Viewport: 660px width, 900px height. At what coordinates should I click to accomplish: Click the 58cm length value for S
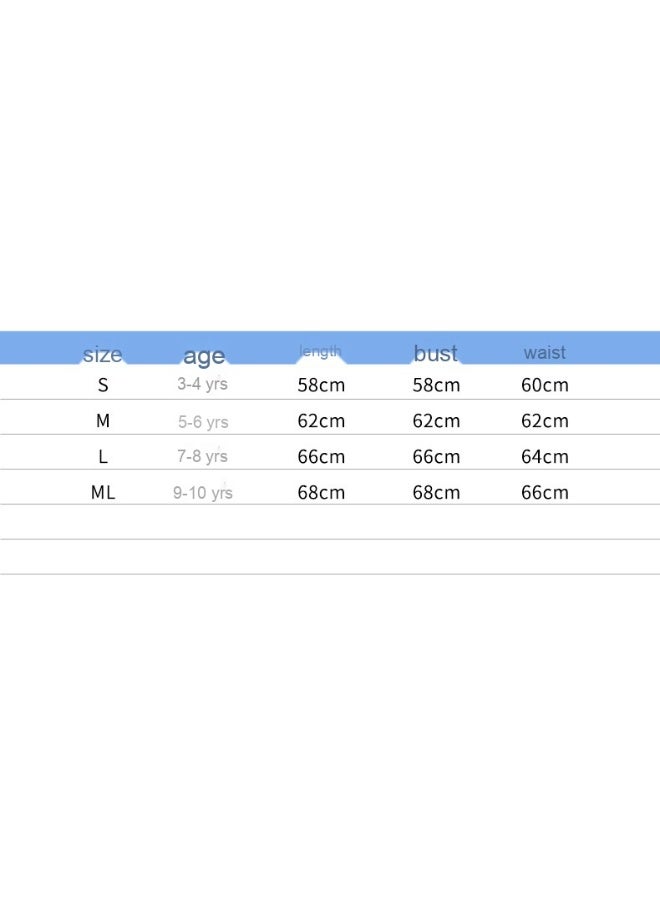(321, 385)
